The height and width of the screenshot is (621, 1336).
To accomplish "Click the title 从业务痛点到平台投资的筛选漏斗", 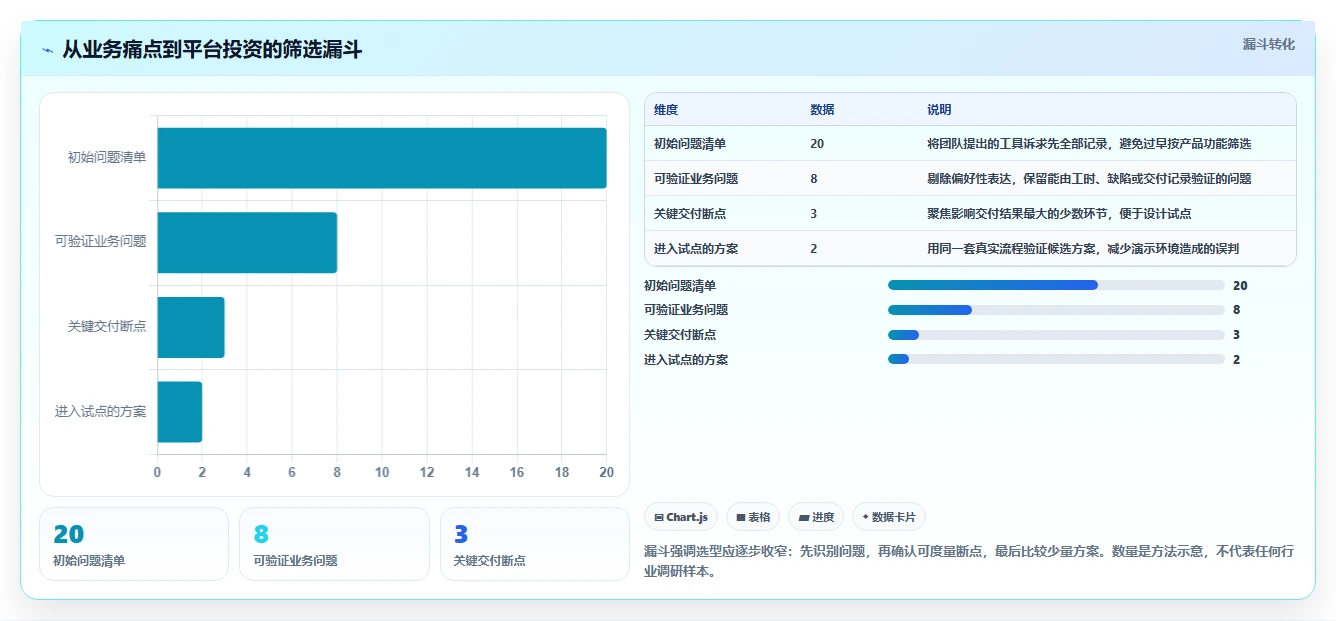I will tap(212, 50).
